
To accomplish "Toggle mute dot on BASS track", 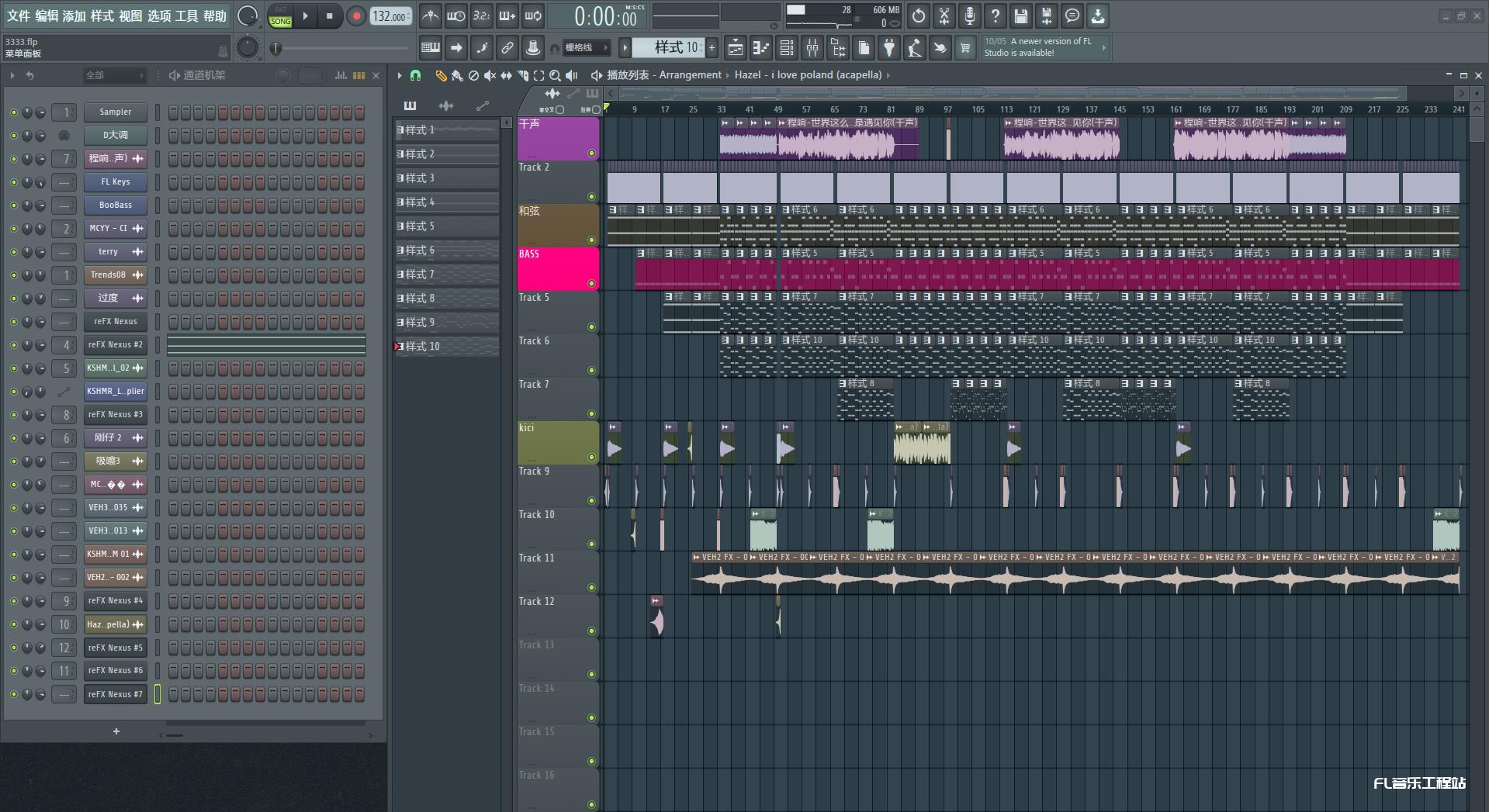I will pos(591,284).
